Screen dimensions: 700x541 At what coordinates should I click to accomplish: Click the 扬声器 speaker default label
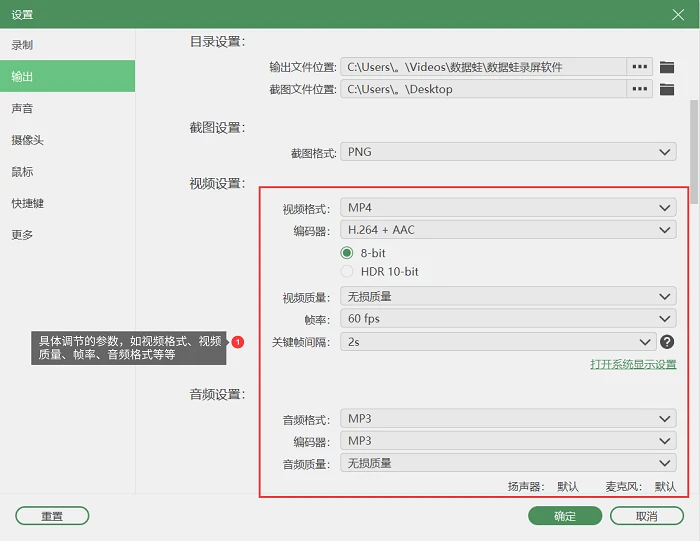(x=543, y=487)
